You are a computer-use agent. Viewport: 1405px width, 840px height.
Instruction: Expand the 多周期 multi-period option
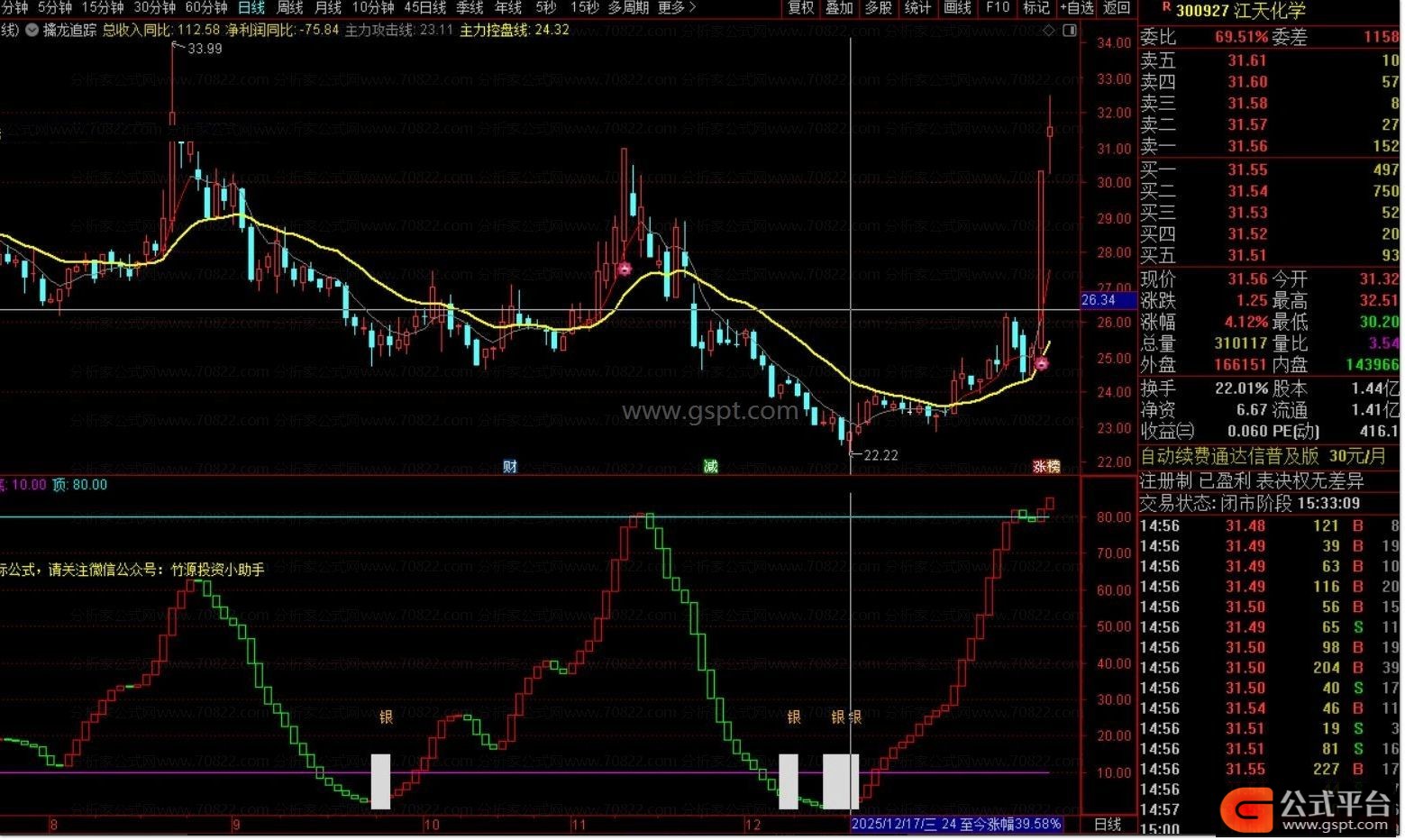pos(628,8)
